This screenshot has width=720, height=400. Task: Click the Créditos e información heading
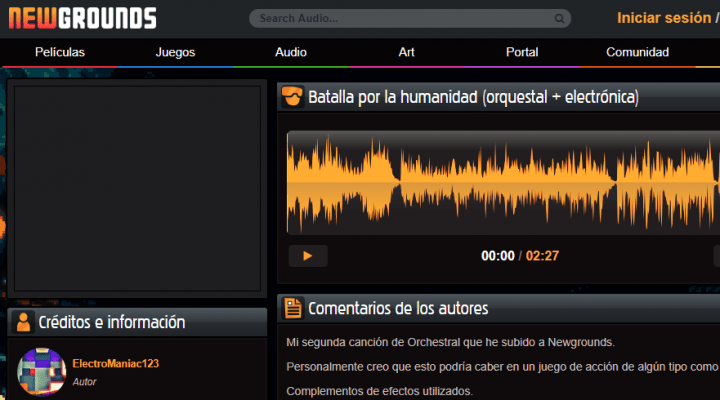(x=112, y=322)
